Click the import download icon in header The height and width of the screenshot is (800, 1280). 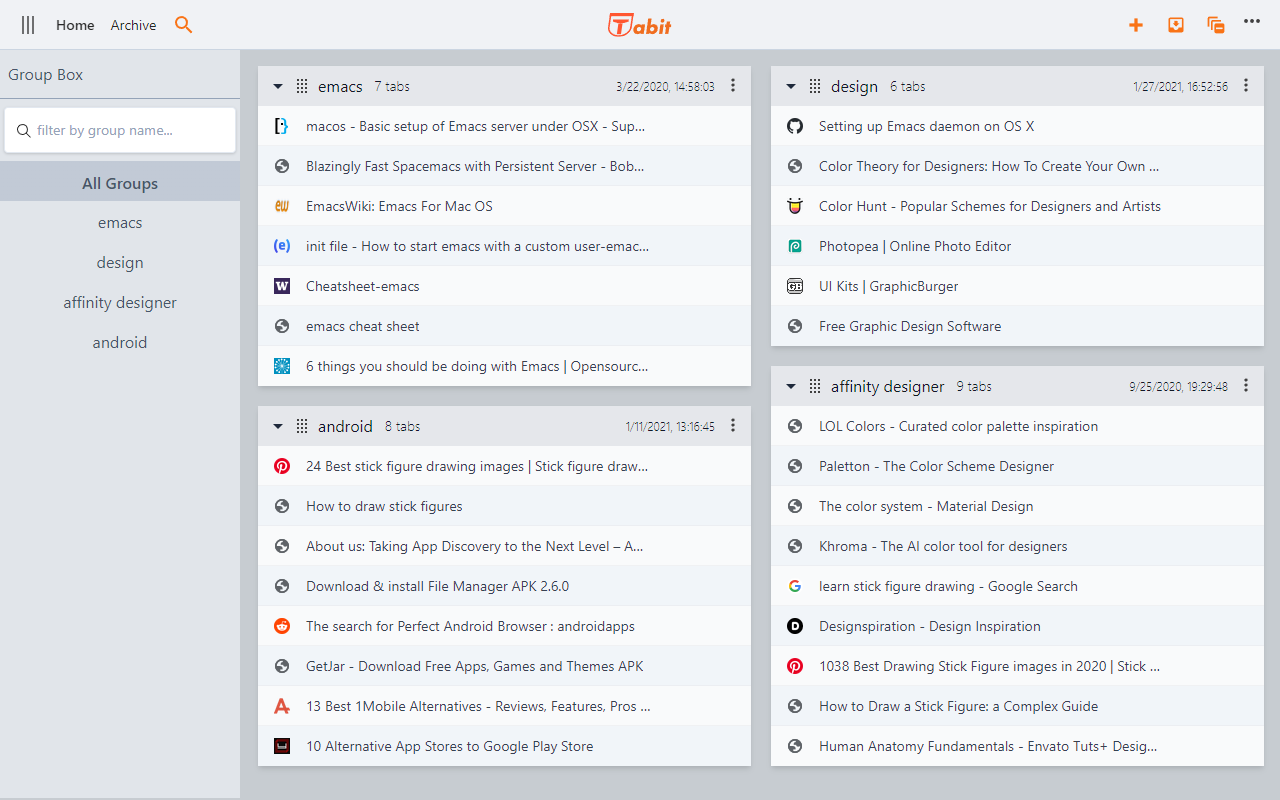[x=1176, y=25]
